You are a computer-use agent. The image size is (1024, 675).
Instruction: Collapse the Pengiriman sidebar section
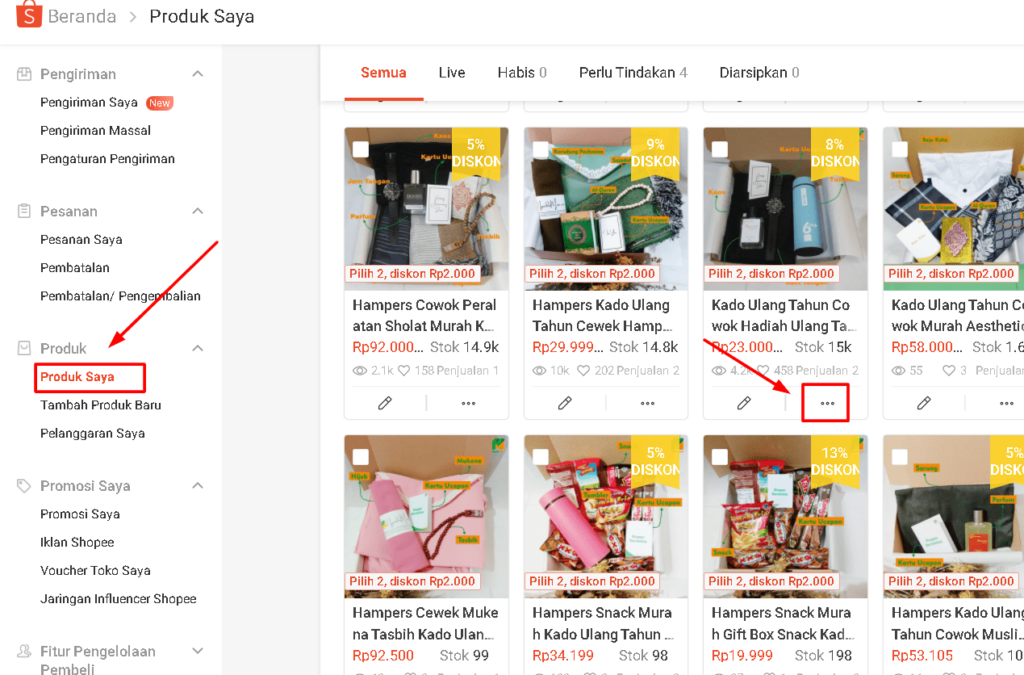198,74
